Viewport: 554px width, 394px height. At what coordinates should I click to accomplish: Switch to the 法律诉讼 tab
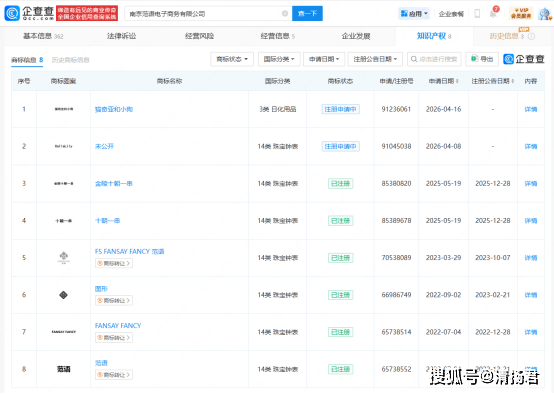coord(122,36)
